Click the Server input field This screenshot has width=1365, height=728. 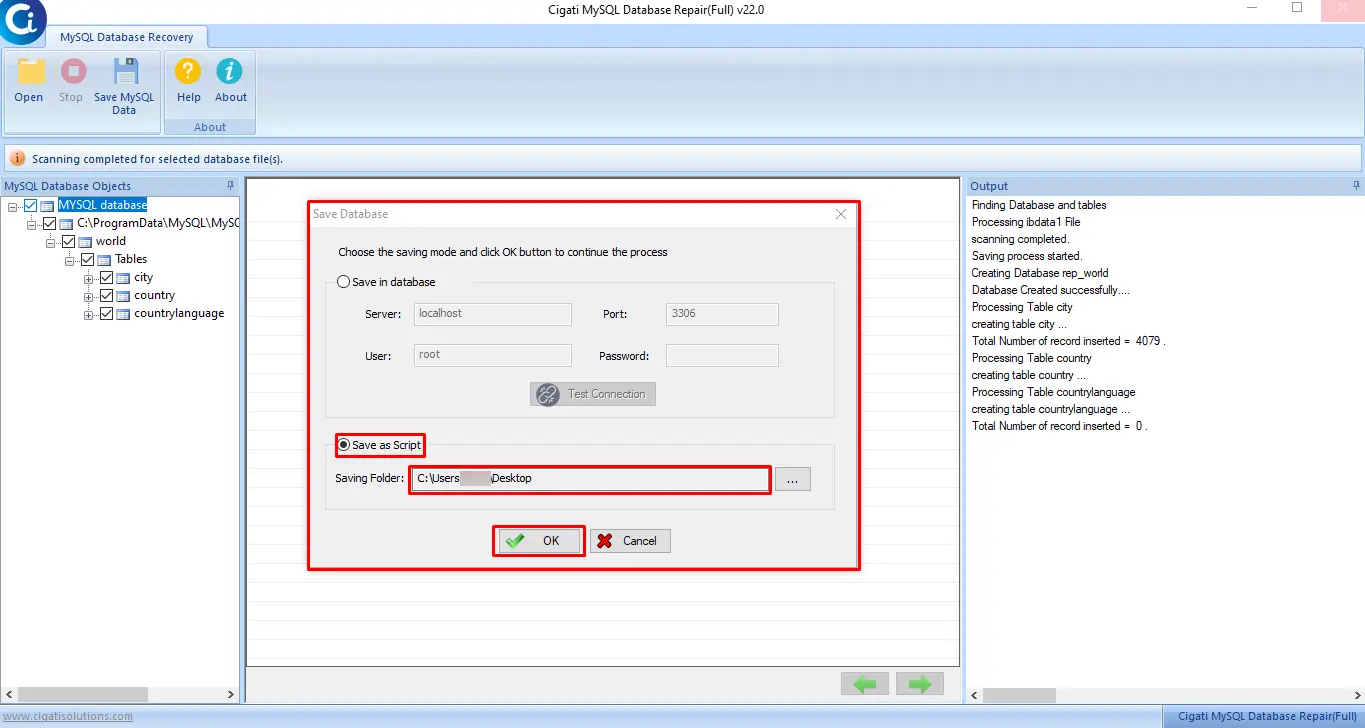pyautogui.click(x=493, y=314)
